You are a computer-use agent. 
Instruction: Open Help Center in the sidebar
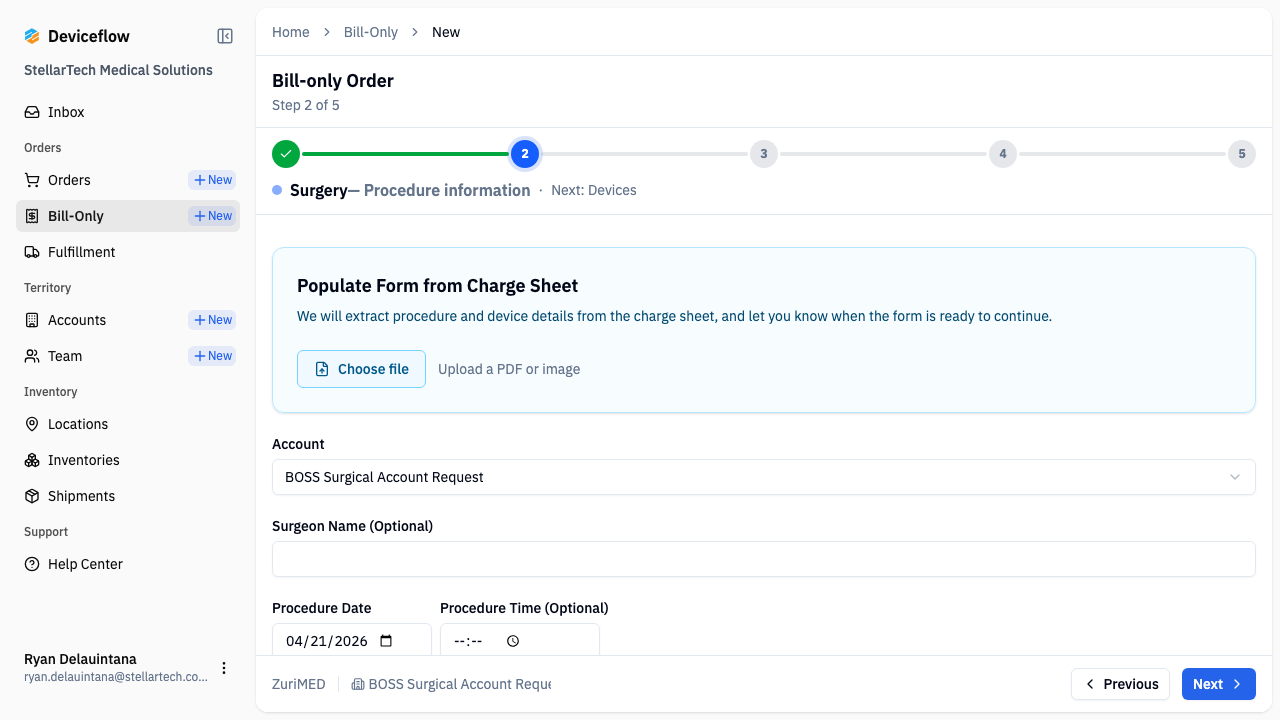pos(85,564)
